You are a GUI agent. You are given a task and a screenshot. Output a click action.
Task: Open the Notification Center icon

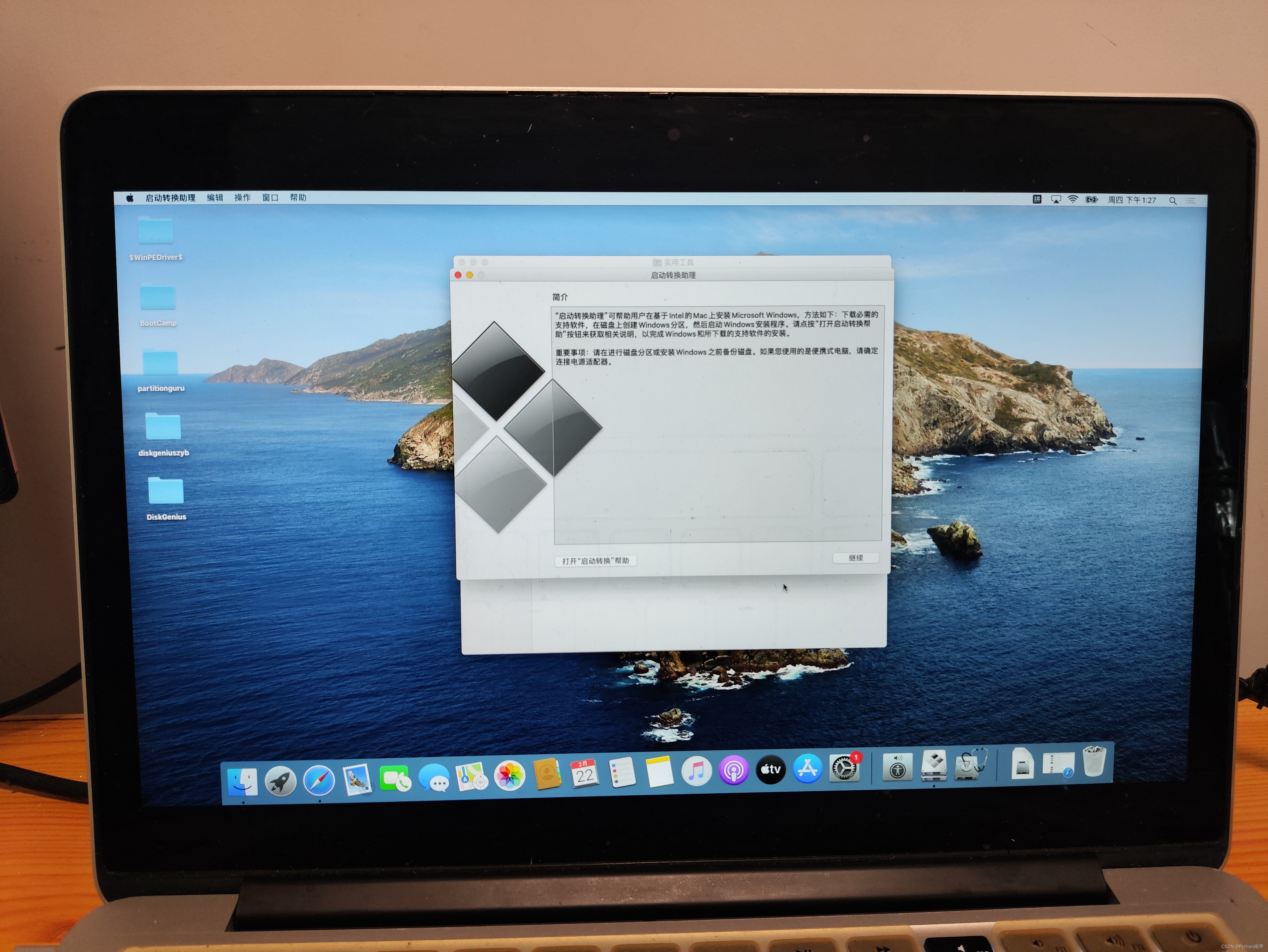(x=1191, y=201)
